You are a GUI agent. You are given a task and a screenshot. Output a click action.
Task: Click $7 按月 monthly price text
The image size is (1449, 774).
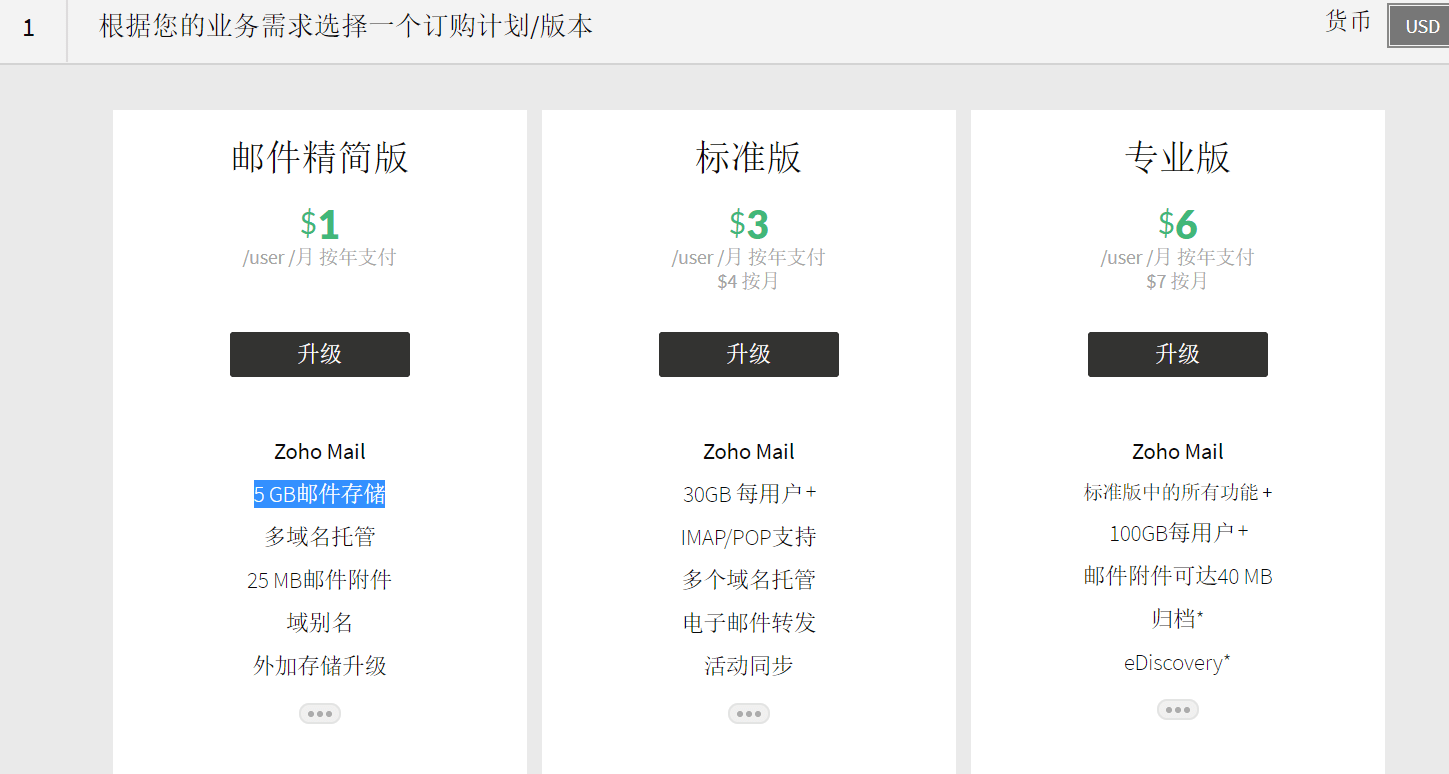tap(1177, 282)
